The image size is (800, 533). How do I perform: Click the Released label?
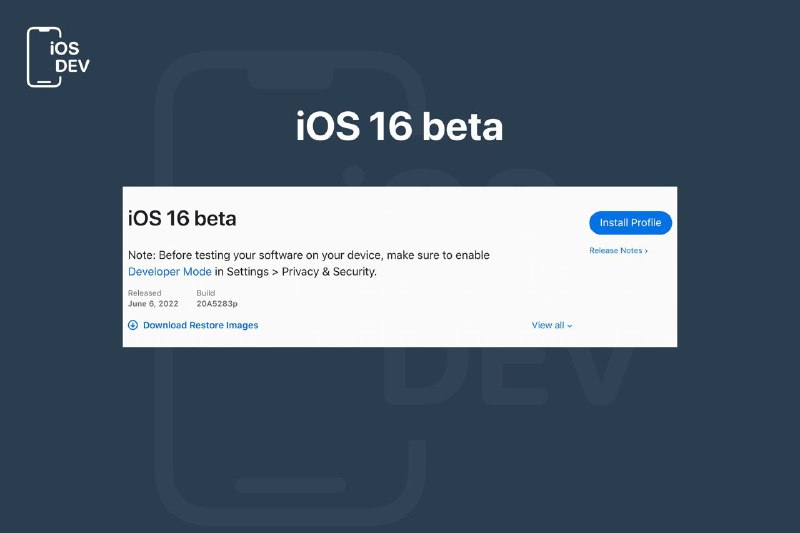coord(144,293)
